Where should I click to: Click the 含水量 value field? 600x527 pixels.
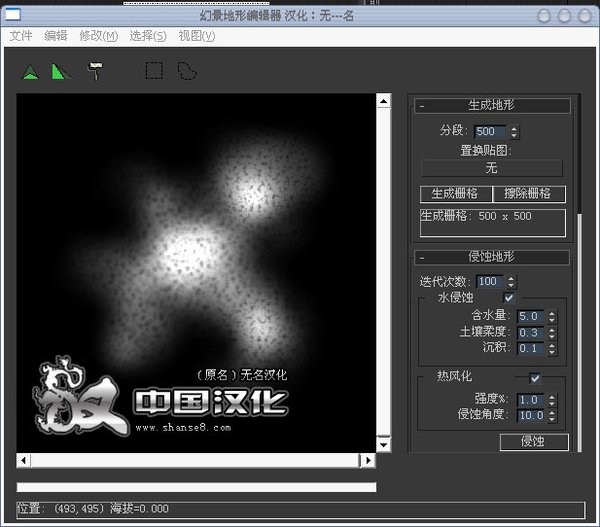pos(529,316)
